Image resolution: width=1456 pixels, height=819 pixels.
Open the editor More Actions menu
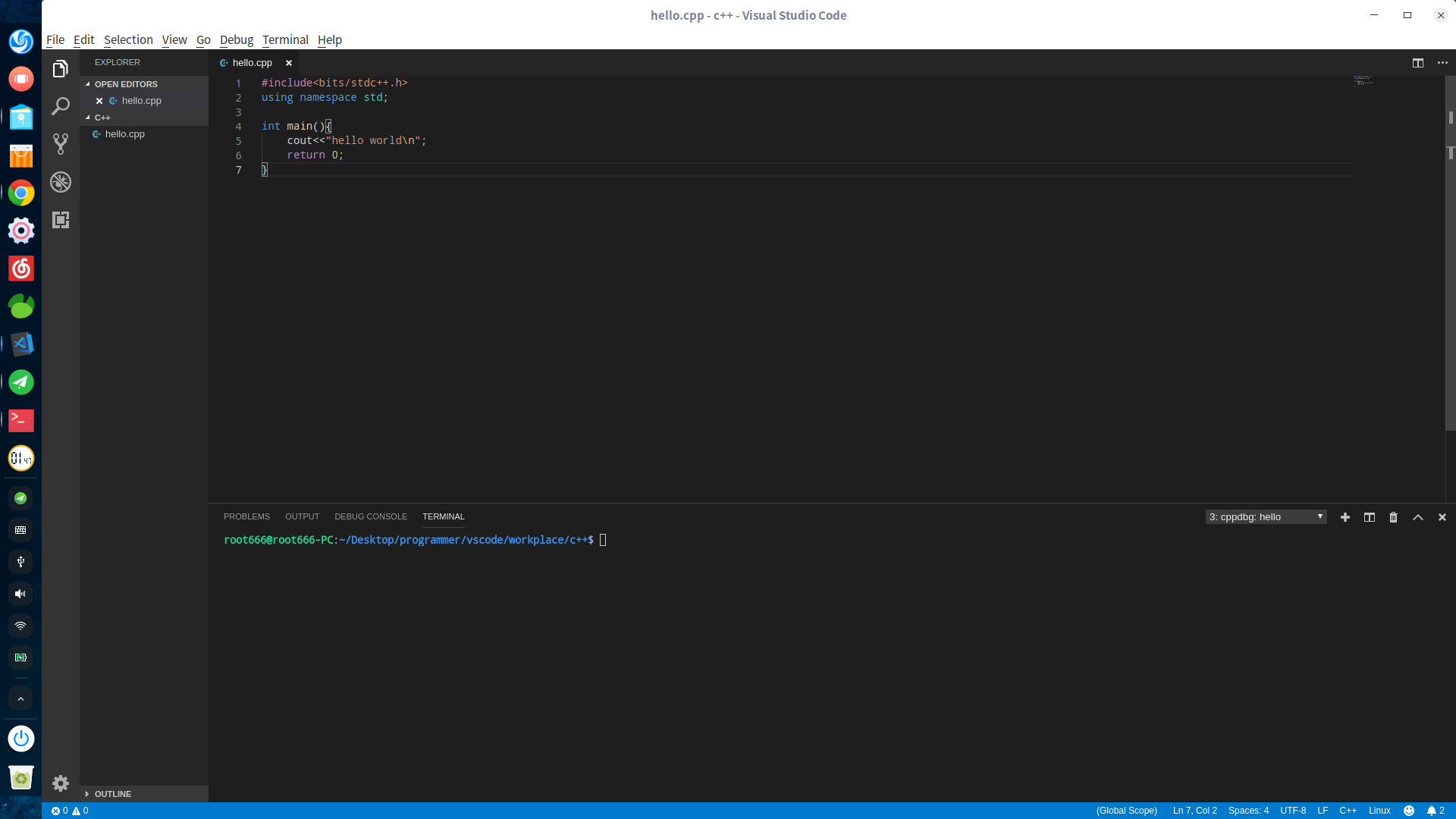(1442, 63)
